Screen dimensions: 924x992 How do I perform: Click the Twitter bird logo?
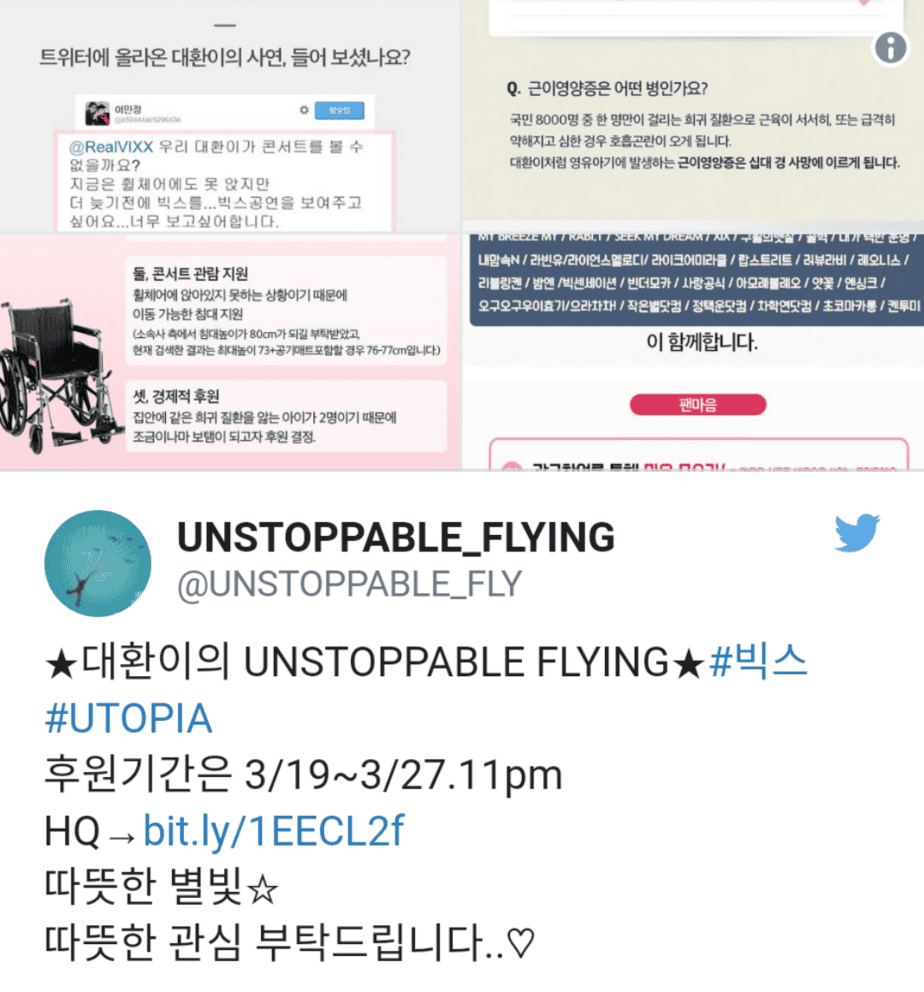click(857, 533)
